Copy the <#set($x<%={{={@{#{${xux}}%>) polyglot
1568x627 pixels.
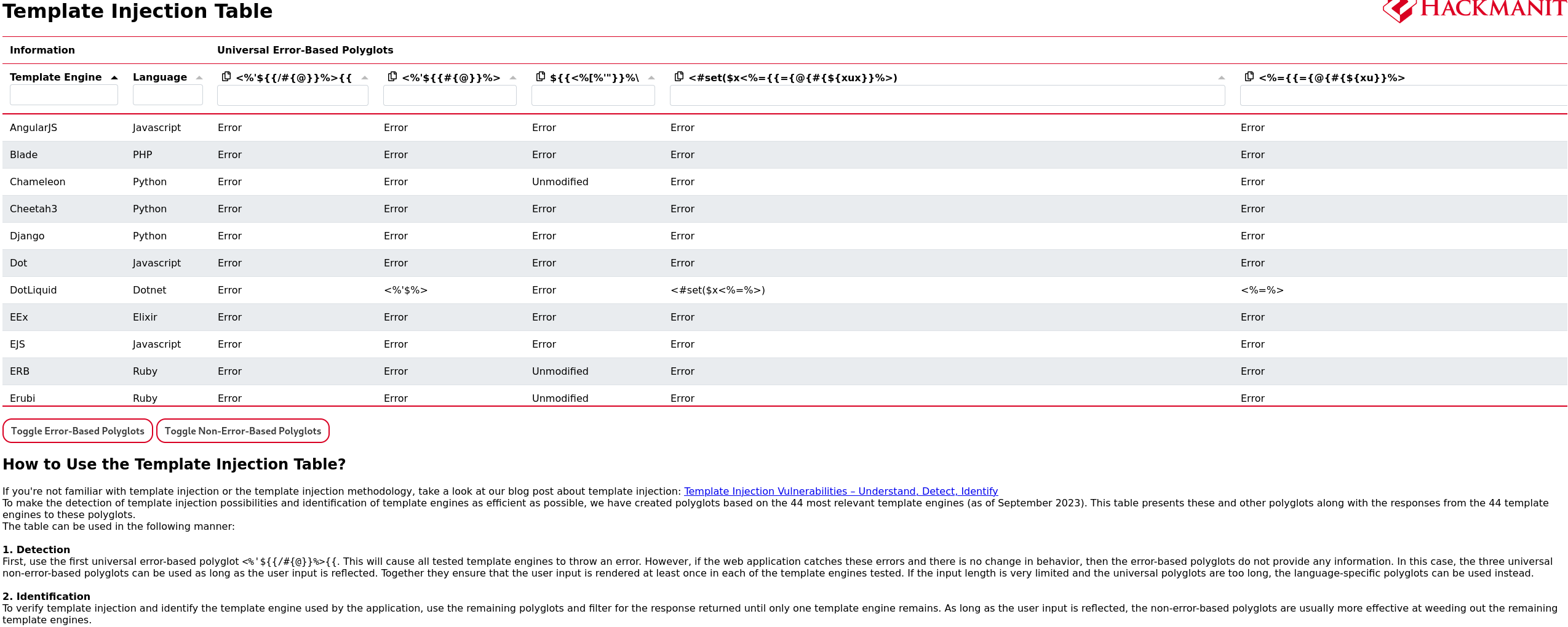coord(679,76)
